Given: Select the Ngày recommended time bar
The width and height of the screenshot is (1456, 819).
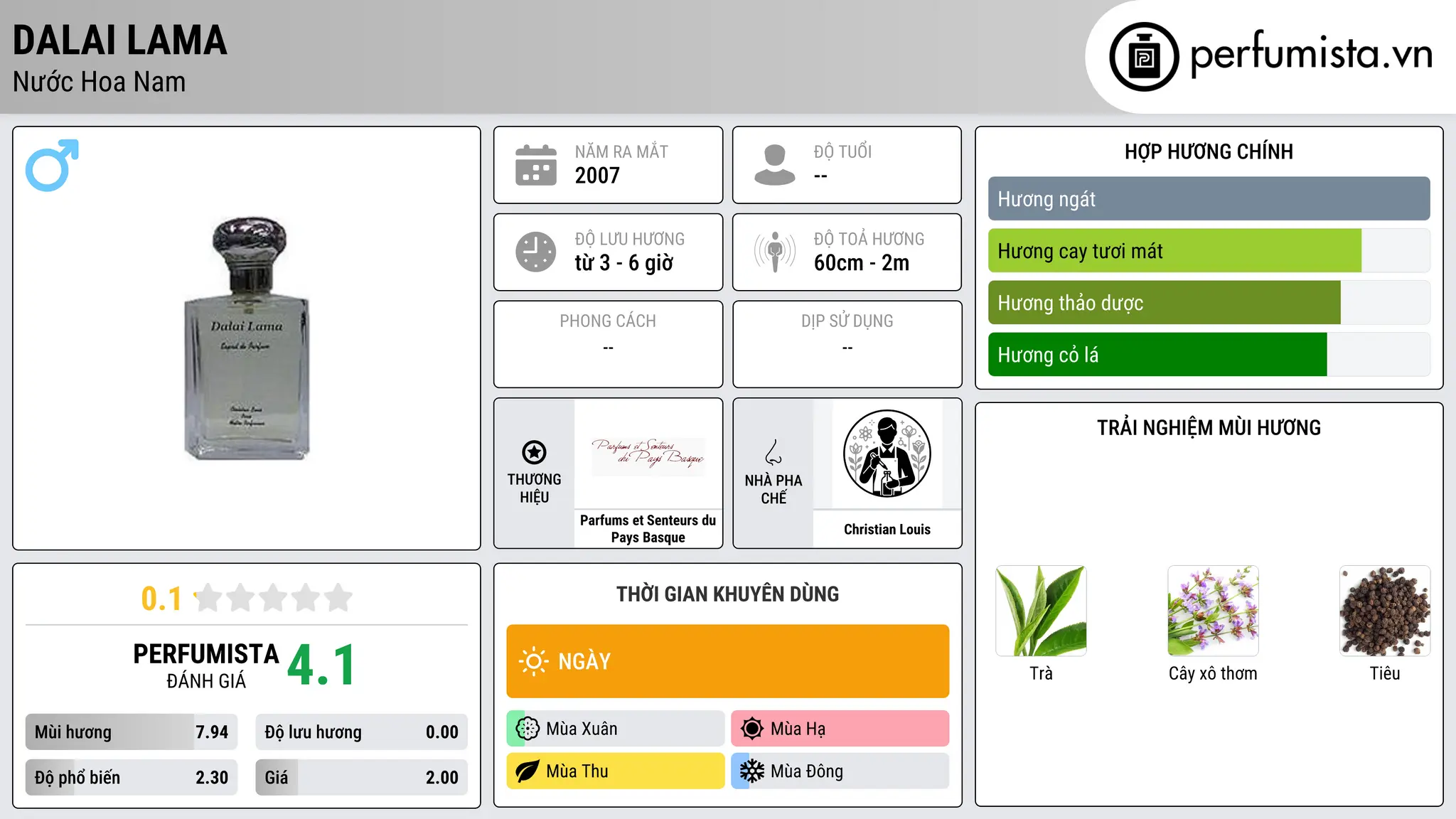Looking at the screenshot, I should pos(728,661).
